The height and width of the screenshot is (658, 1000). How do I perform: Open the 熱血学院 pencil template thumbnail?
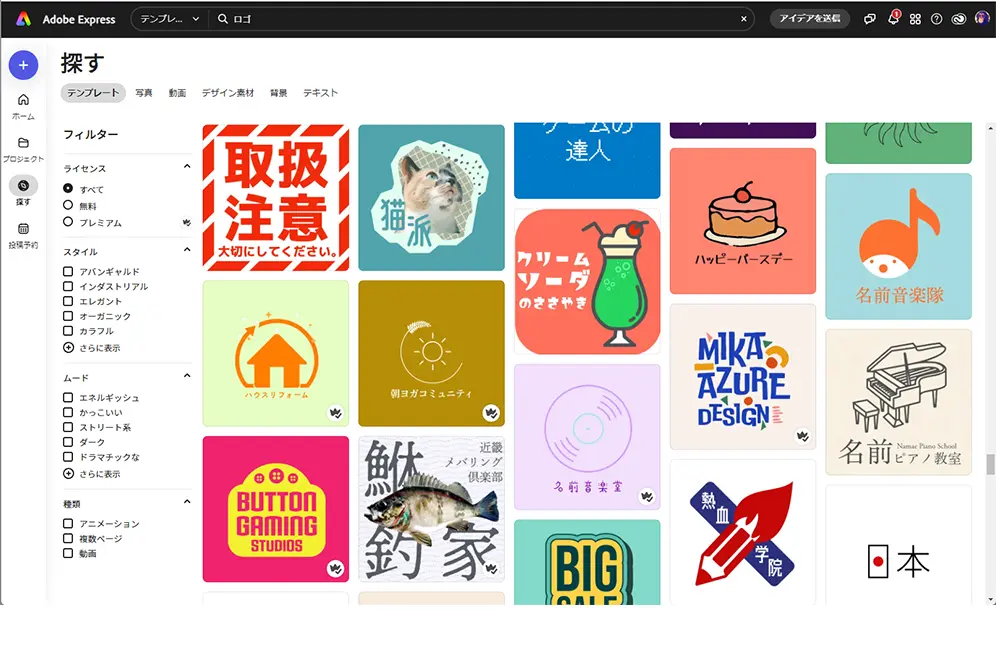(x=743, y=532)
